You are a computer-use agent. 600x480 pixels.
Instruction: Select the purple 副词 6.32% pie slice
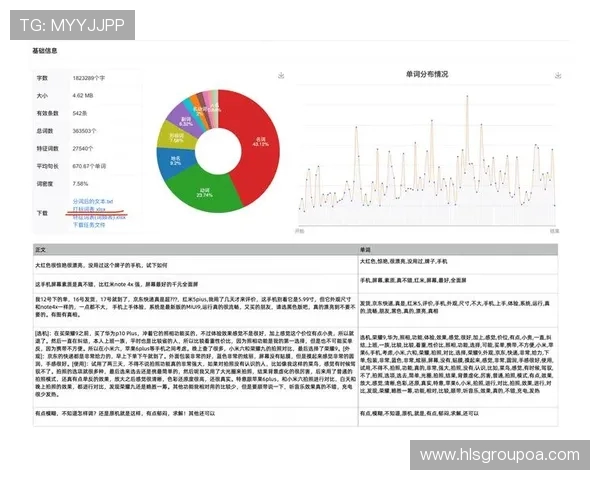[x=185, y=122]
